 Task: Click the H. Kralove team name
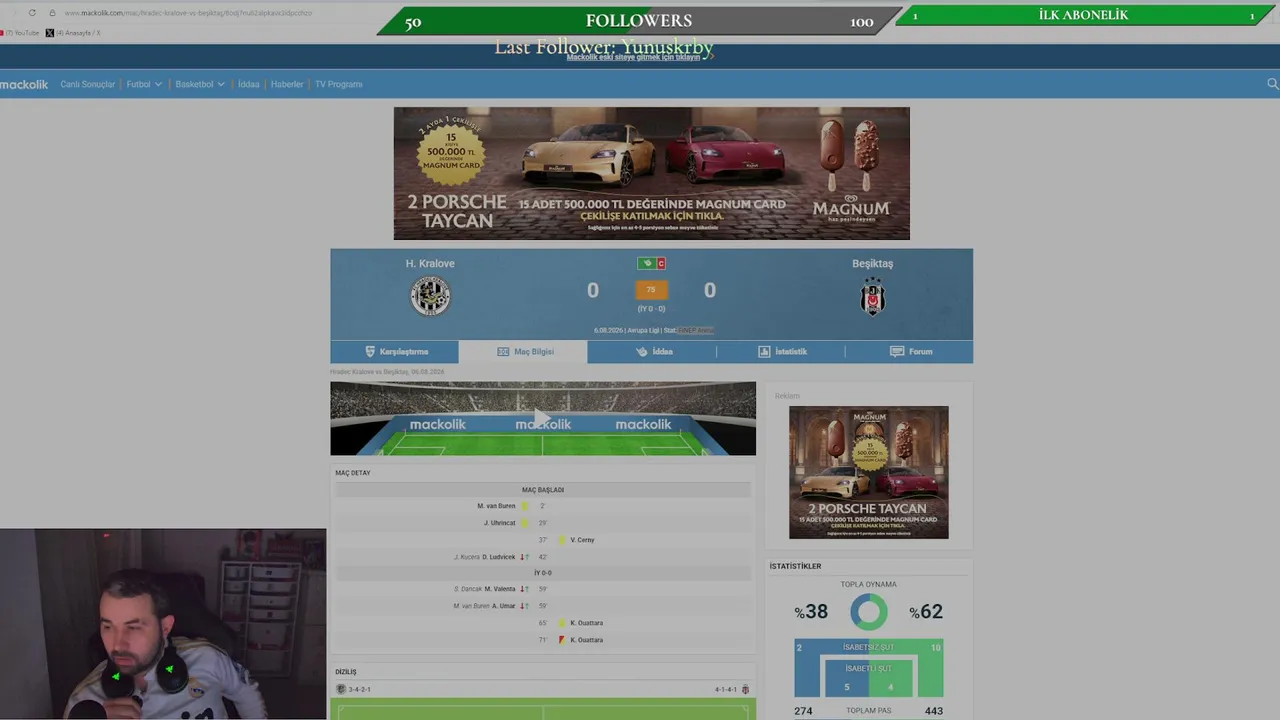430,264
